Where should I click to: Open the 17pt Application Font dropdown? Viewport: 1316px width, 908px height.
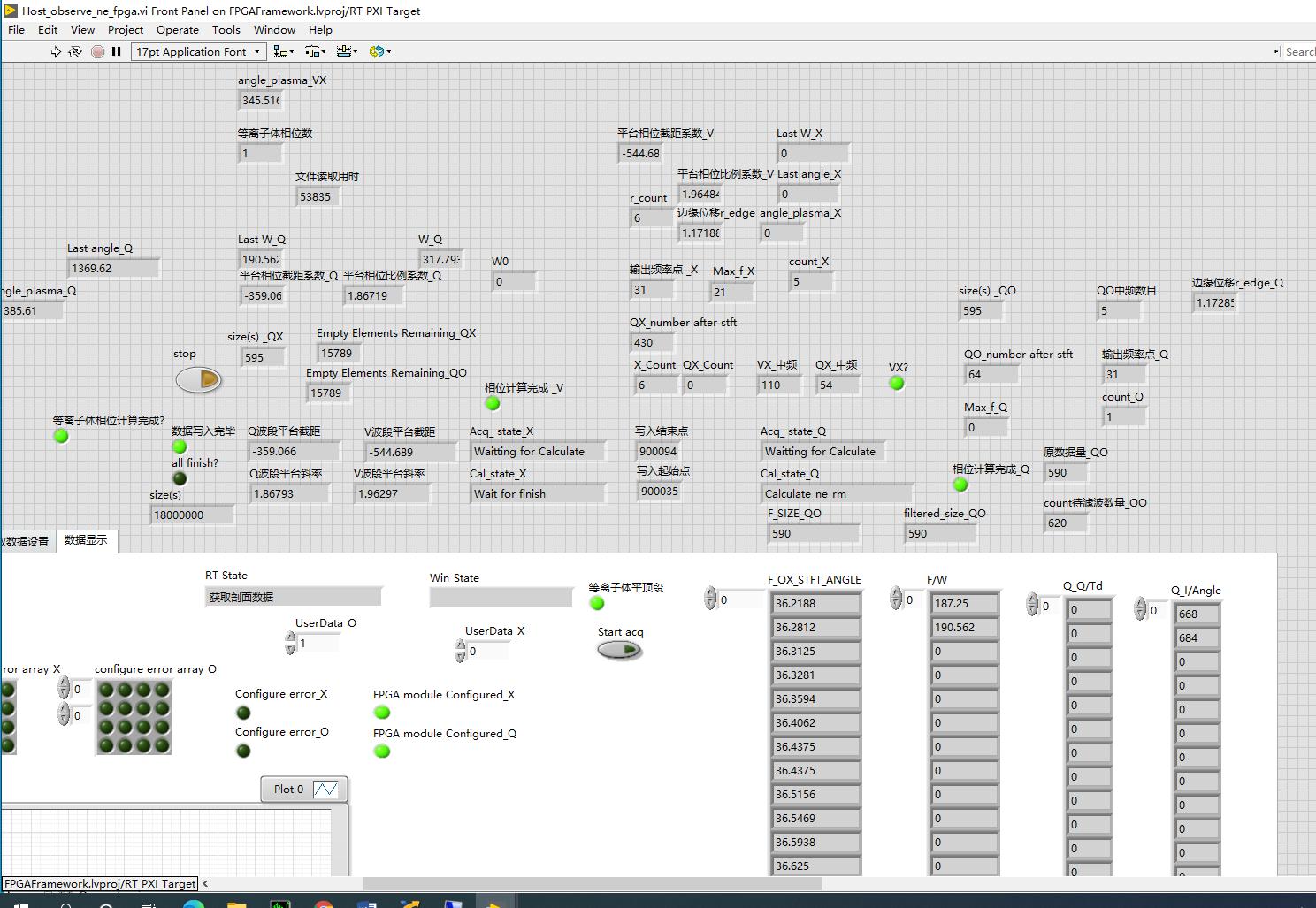(198, 52)
